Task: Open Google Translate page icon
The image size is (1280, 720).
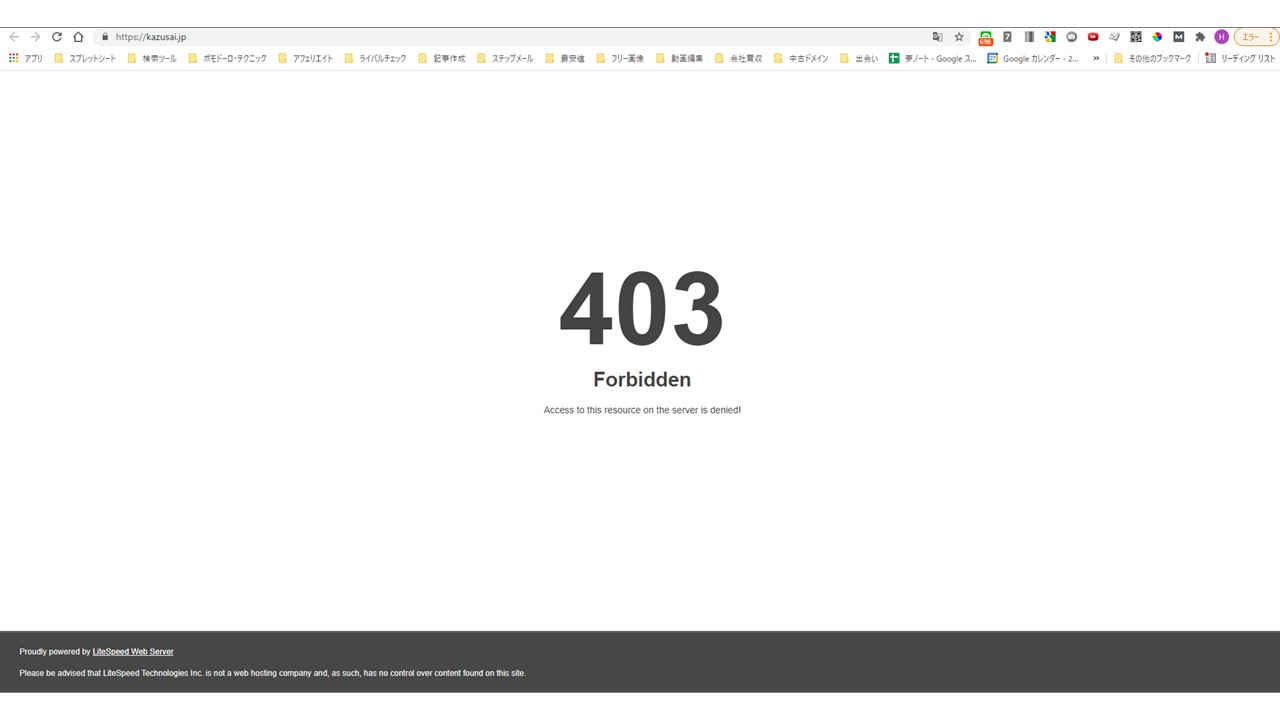Action: tap(937, 37)
